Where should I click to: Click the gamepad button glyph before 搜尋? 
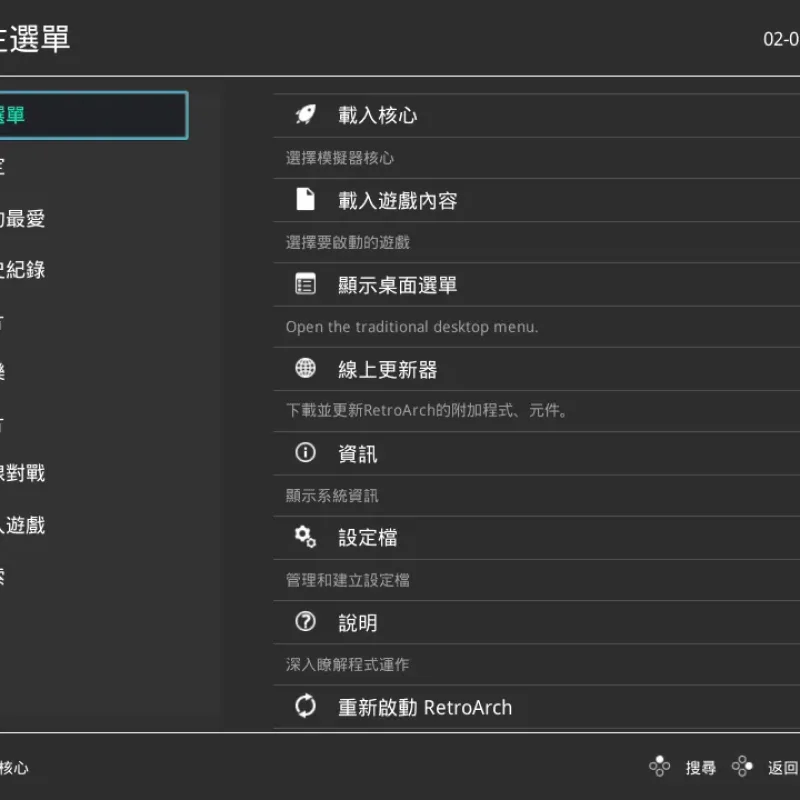659,766
